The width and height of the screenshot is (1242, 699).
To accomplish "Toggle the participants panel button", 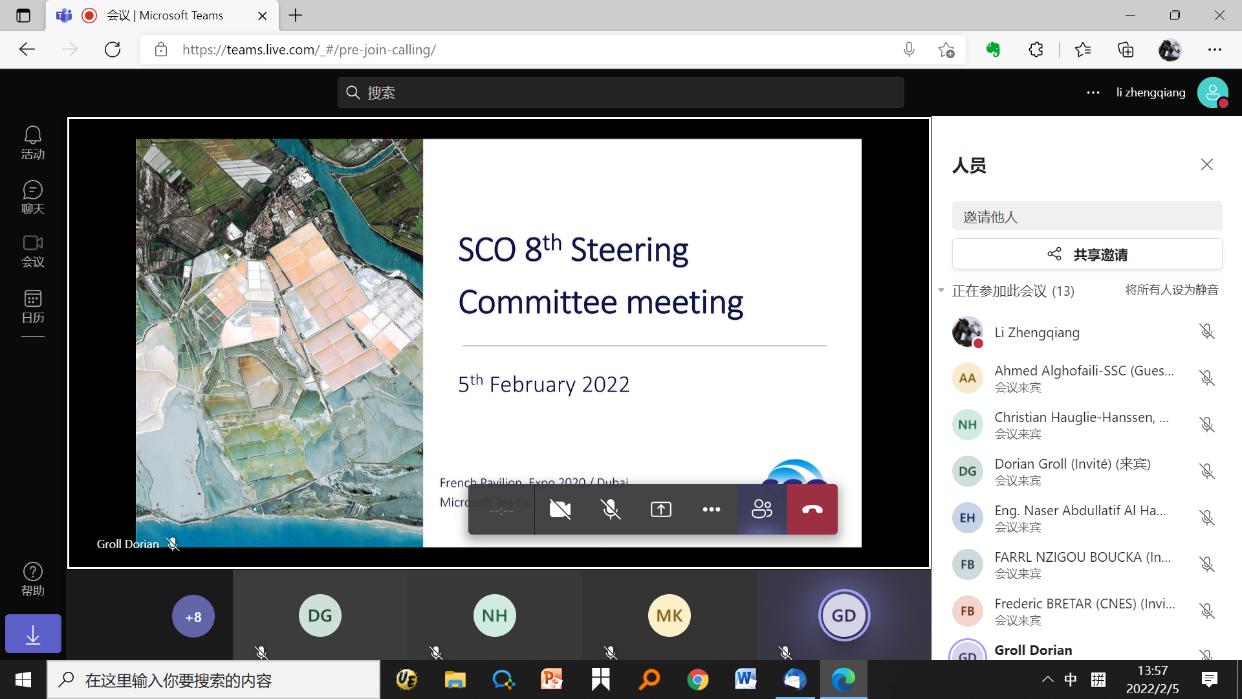I will [x=762, y=509].
